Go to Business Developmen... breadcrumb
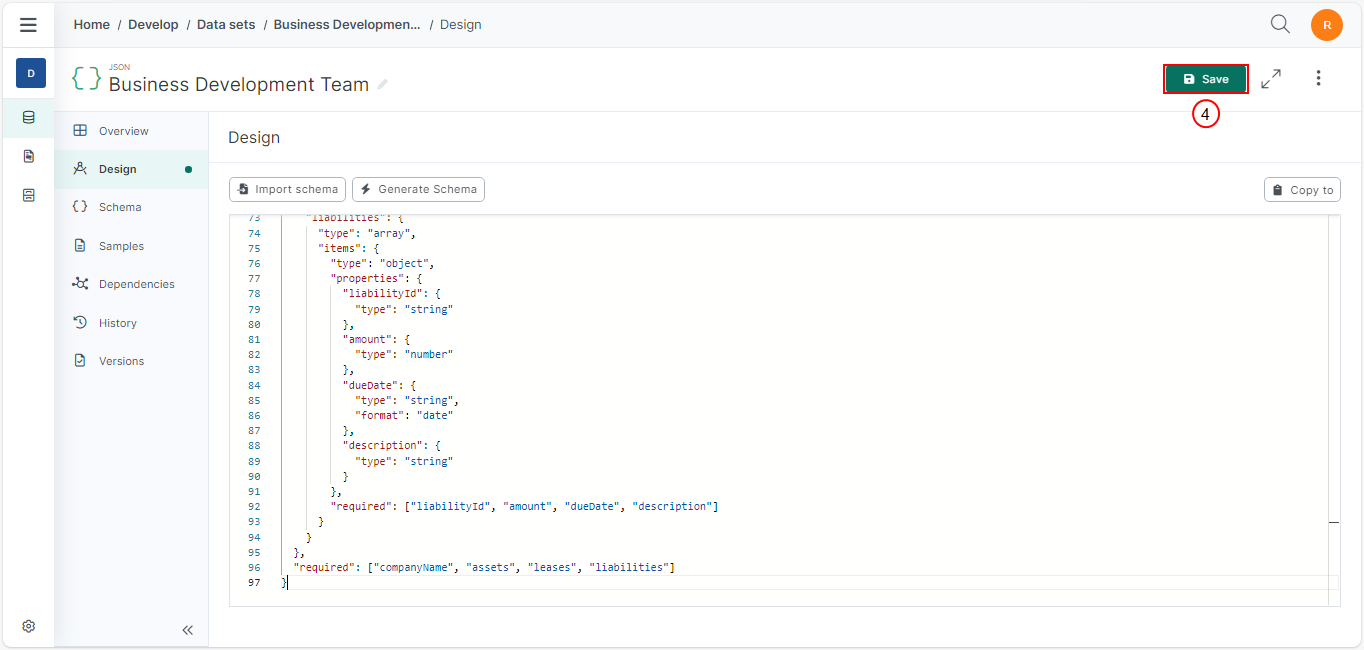This screenshot has width=1364, height=650. tap(347, 24)
